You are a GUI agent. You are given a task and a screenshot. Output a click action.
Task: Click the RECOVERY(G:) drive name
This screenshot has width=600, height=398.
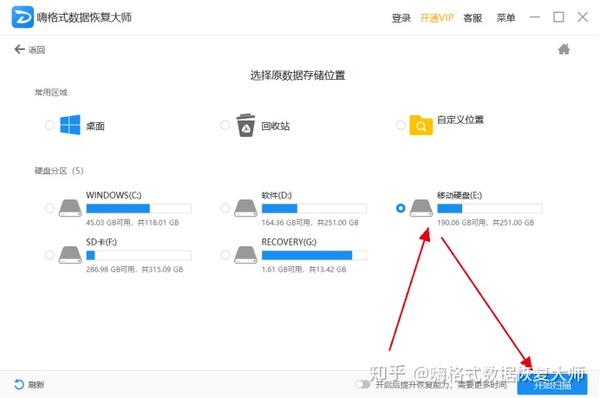289,242
